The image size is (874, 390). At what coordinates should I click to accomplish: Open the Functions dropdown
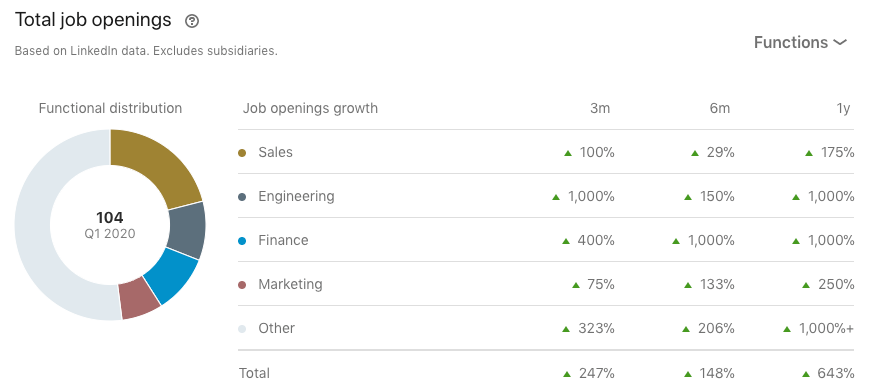[x=800, y=42]
